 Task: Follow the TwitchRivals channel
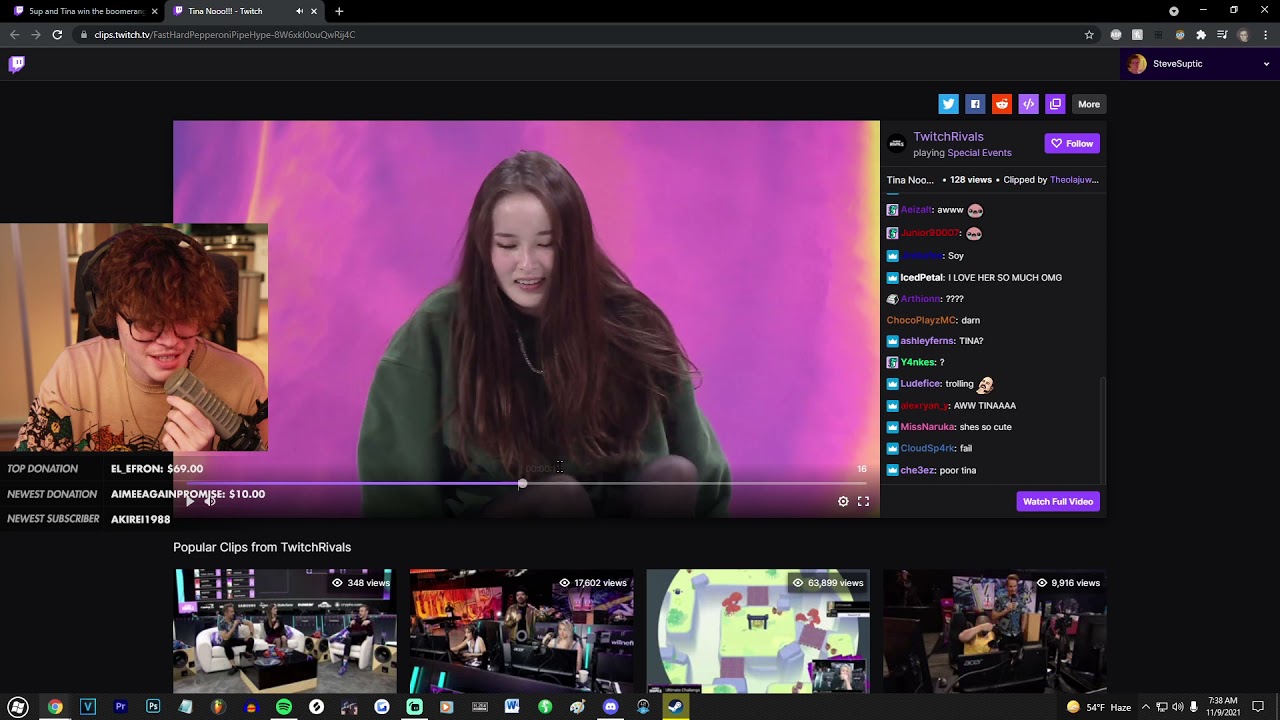pos(1072,143)
